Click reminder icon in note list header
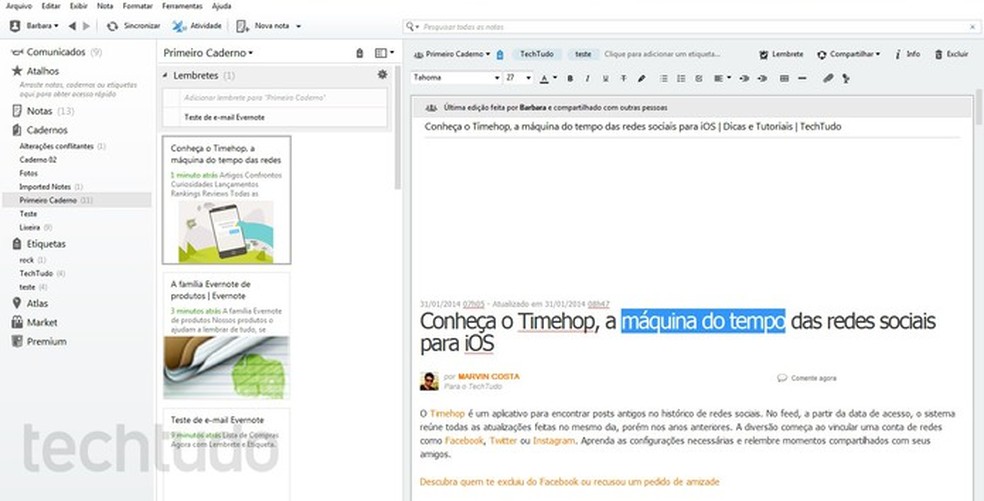 pyautogui.click(x=360, y=53)
